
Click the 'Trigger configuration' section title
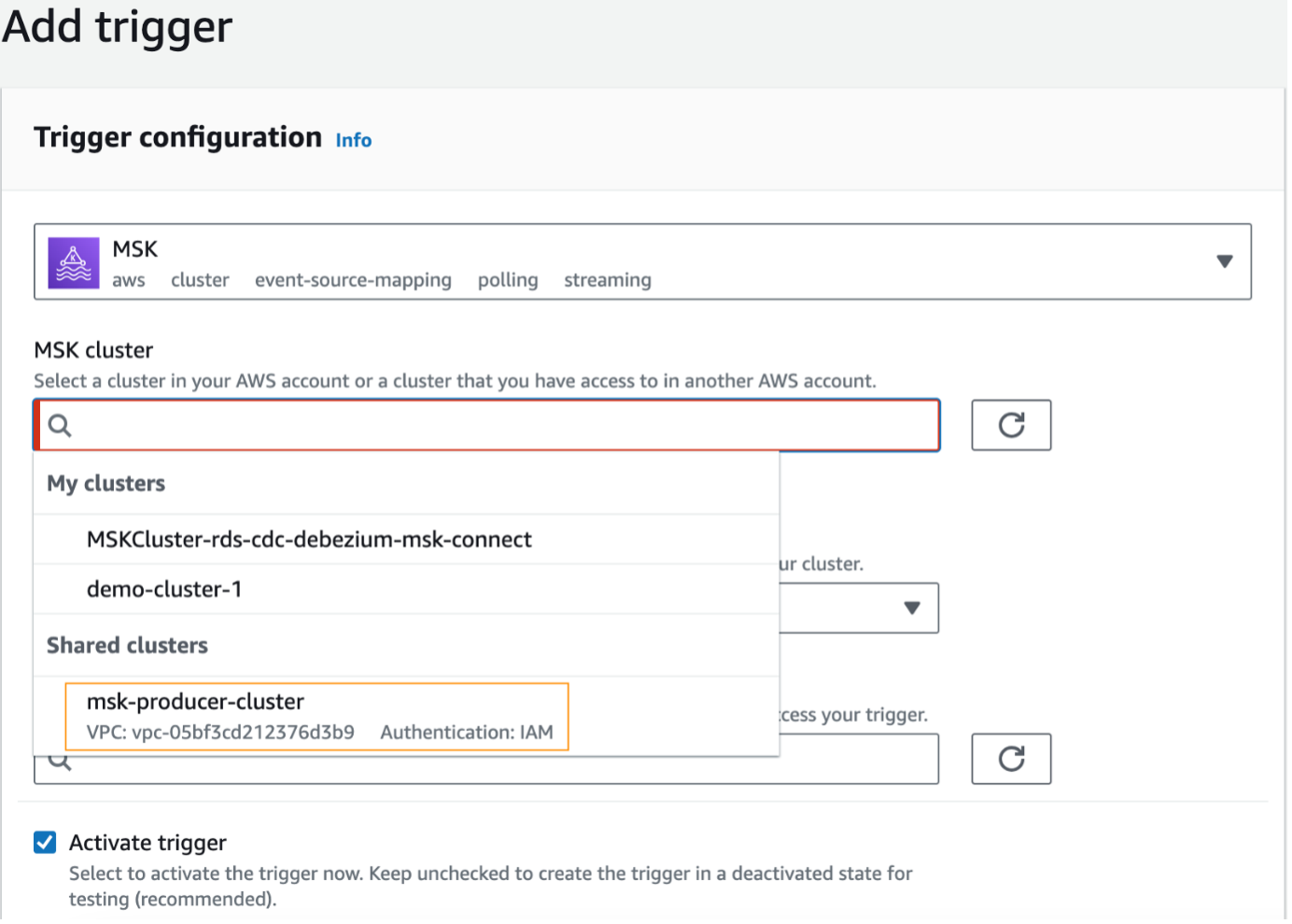(x=178, y=138)
